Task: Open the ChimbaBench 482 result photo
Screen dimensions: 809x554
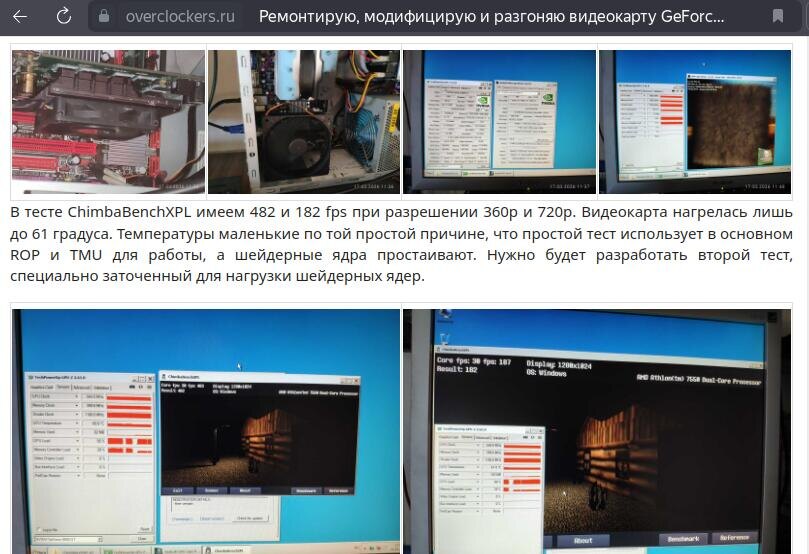Action: point(206,431)
